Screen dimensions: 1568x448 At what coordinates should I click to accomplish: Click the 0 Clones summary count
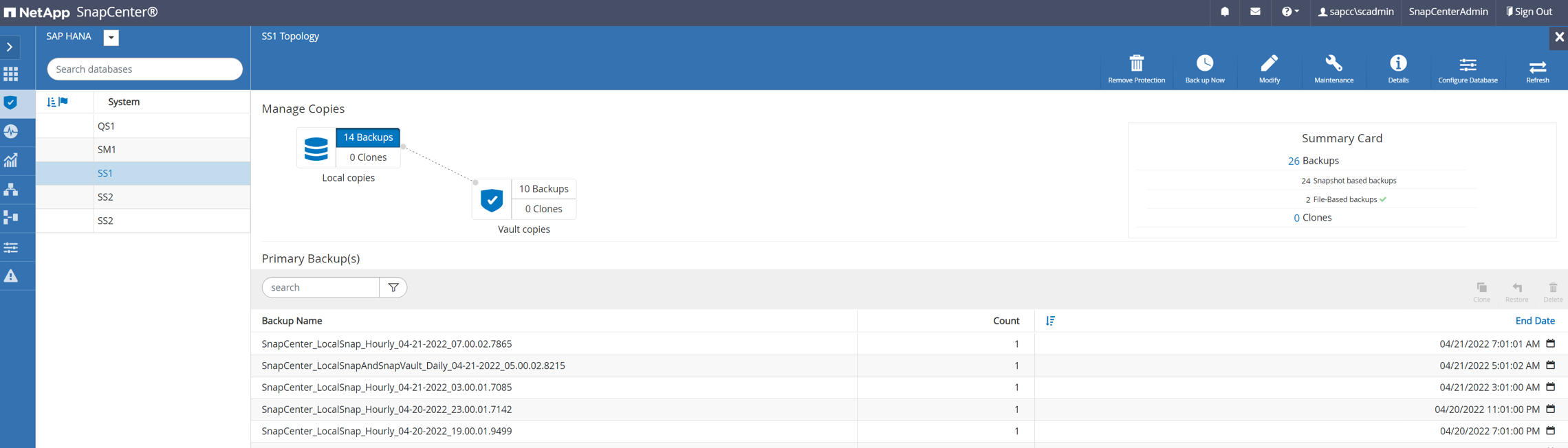point(1296,218)
